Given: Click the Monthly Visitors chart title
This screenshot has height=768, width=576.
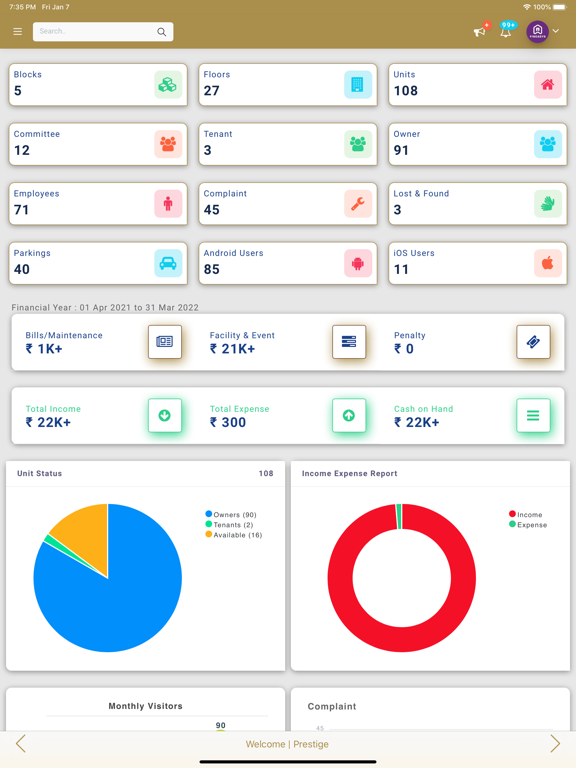Looking at the screenshot, I should (145, 706).
